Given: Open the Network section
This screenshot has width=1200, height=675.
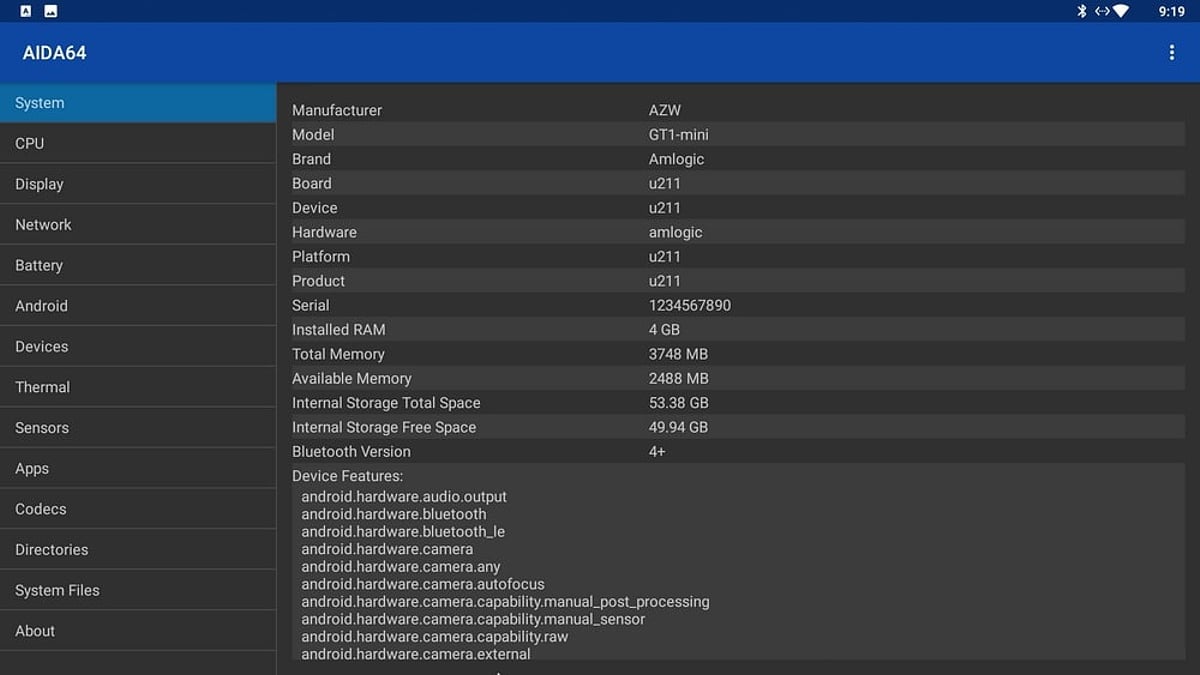Looking at the screenshot, I should (x=138, y=225).
